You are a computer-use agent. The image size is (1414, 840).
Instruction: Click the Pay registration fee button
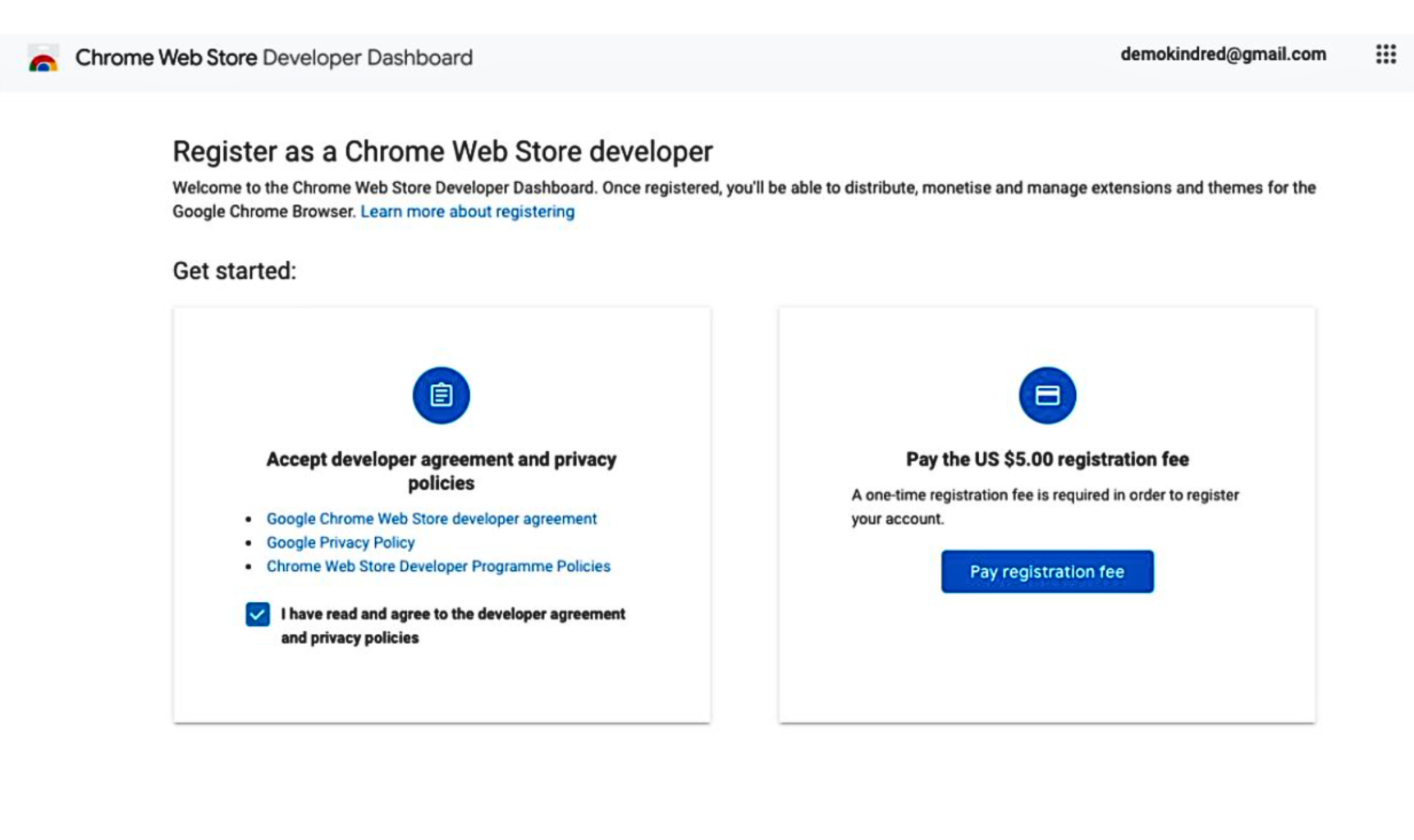pyautogui.click(x=1047, y=572)
